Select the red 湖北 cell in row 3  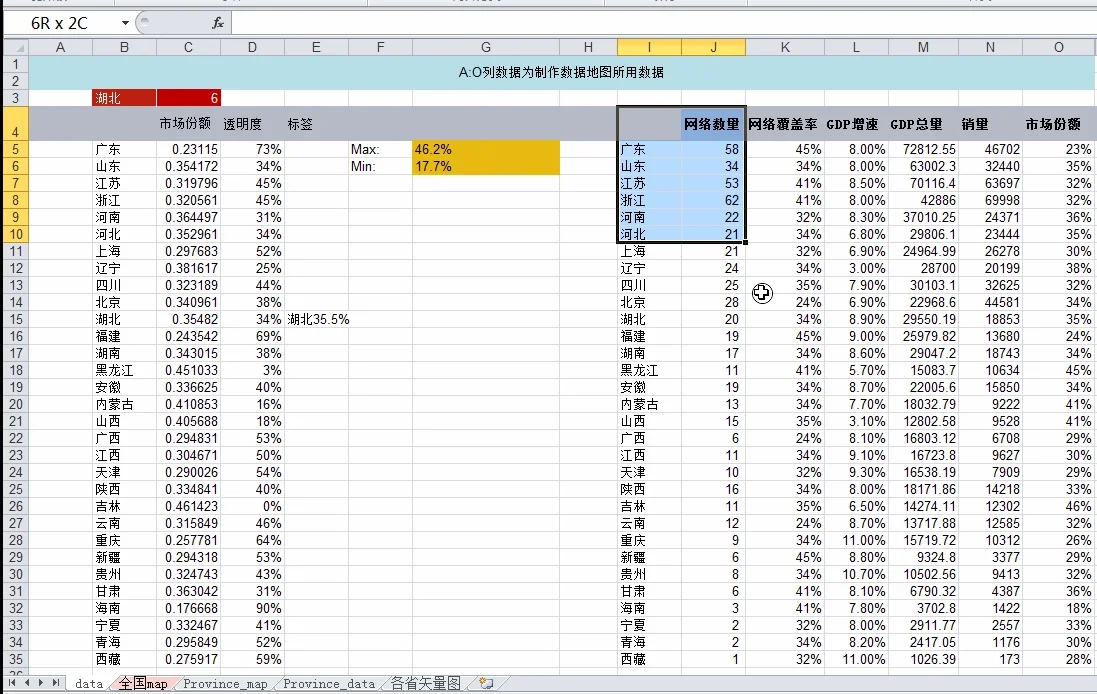click(125, 98)
